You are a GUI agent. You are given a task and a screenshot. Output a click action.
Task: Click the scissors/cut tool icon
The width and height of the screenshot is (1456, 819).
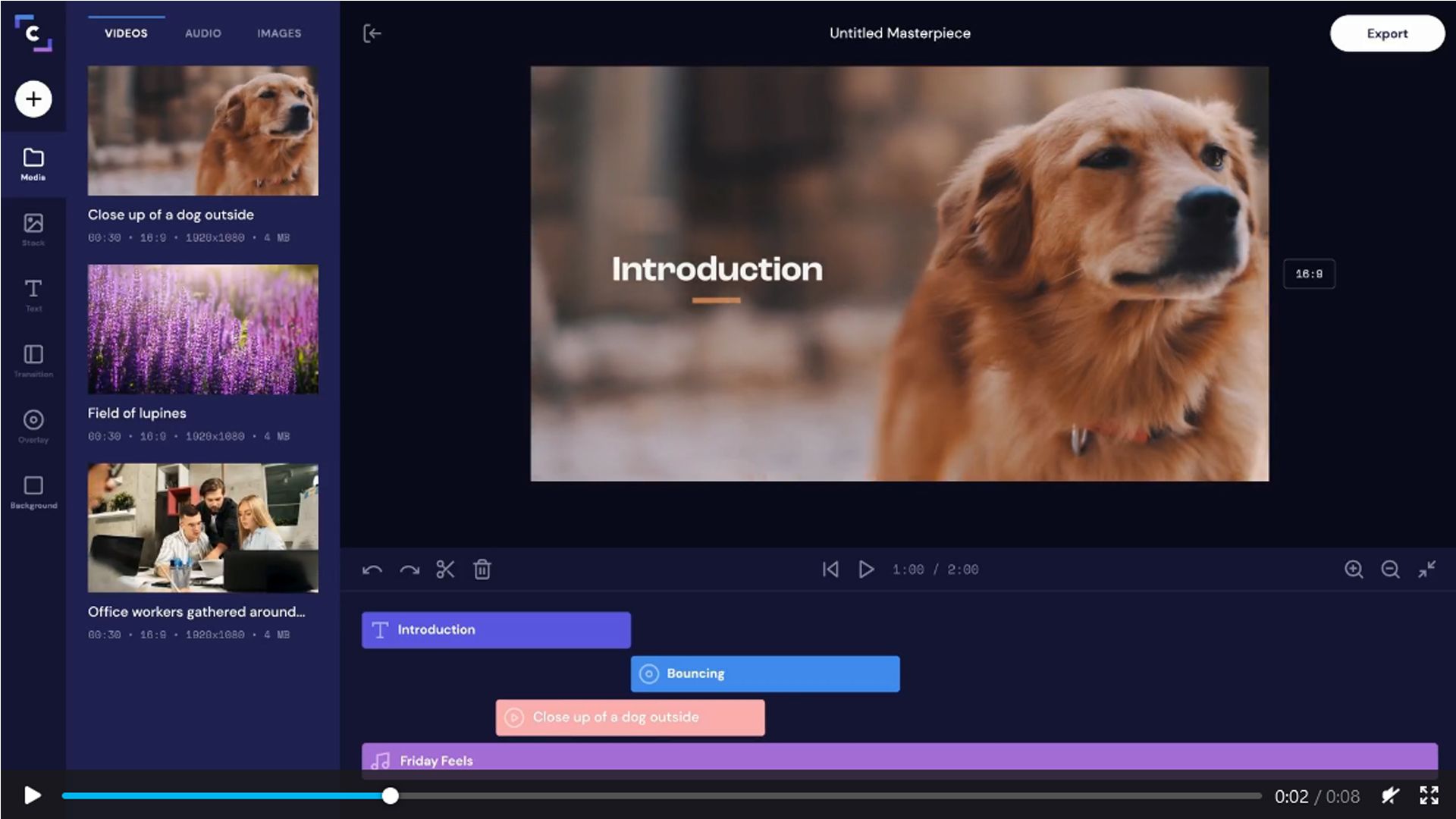point(445,570)
